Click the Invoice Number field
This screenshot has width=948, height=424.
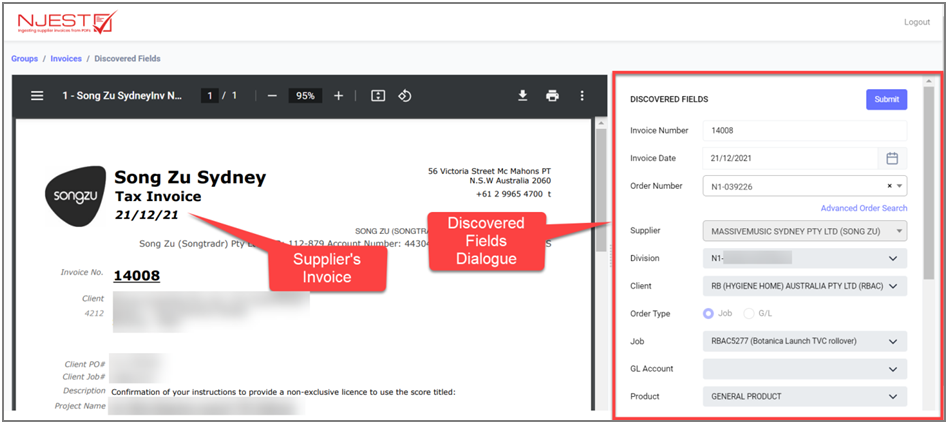[805, 130]
